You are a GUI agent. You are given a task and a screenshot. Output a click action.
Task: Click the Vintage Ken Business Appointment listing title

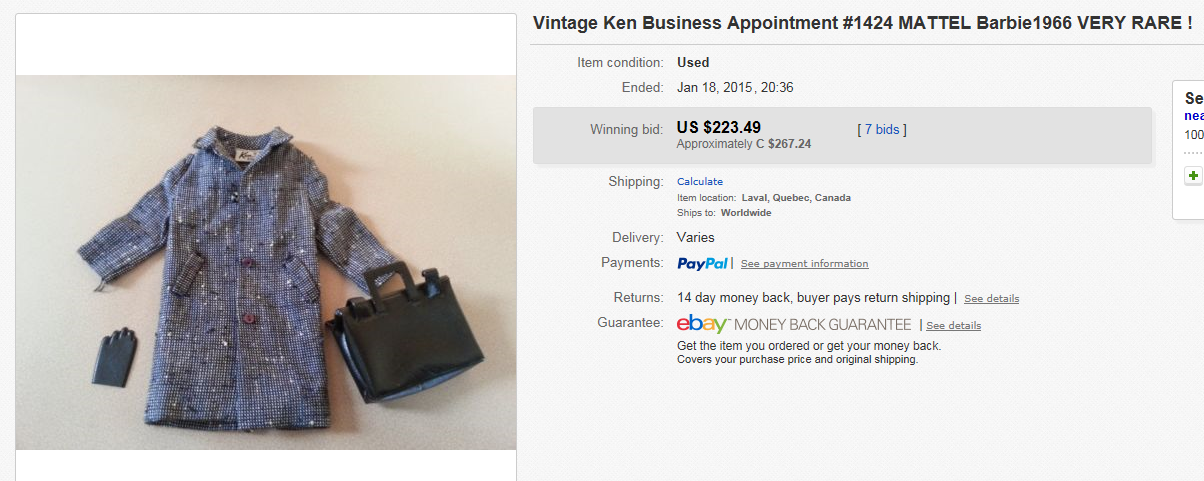862,23
